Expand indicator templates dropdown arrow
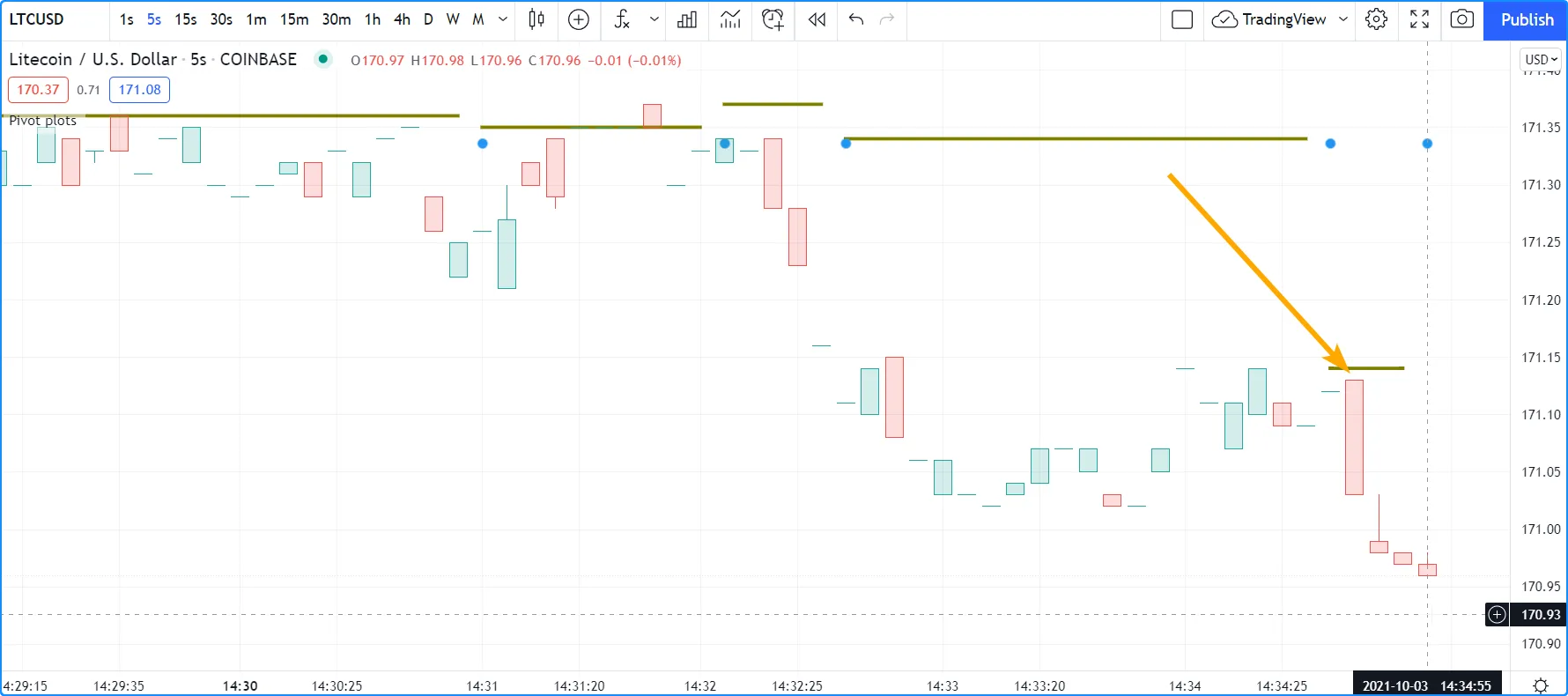The width and height of the screenshot is (1568, 696). (654, 19)
